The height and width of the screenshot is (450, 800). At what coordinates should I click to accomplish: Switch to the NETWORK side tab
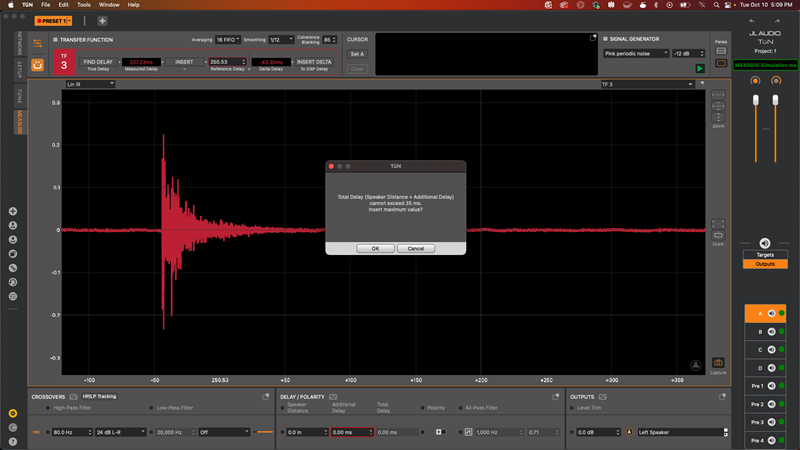point(20,43)
